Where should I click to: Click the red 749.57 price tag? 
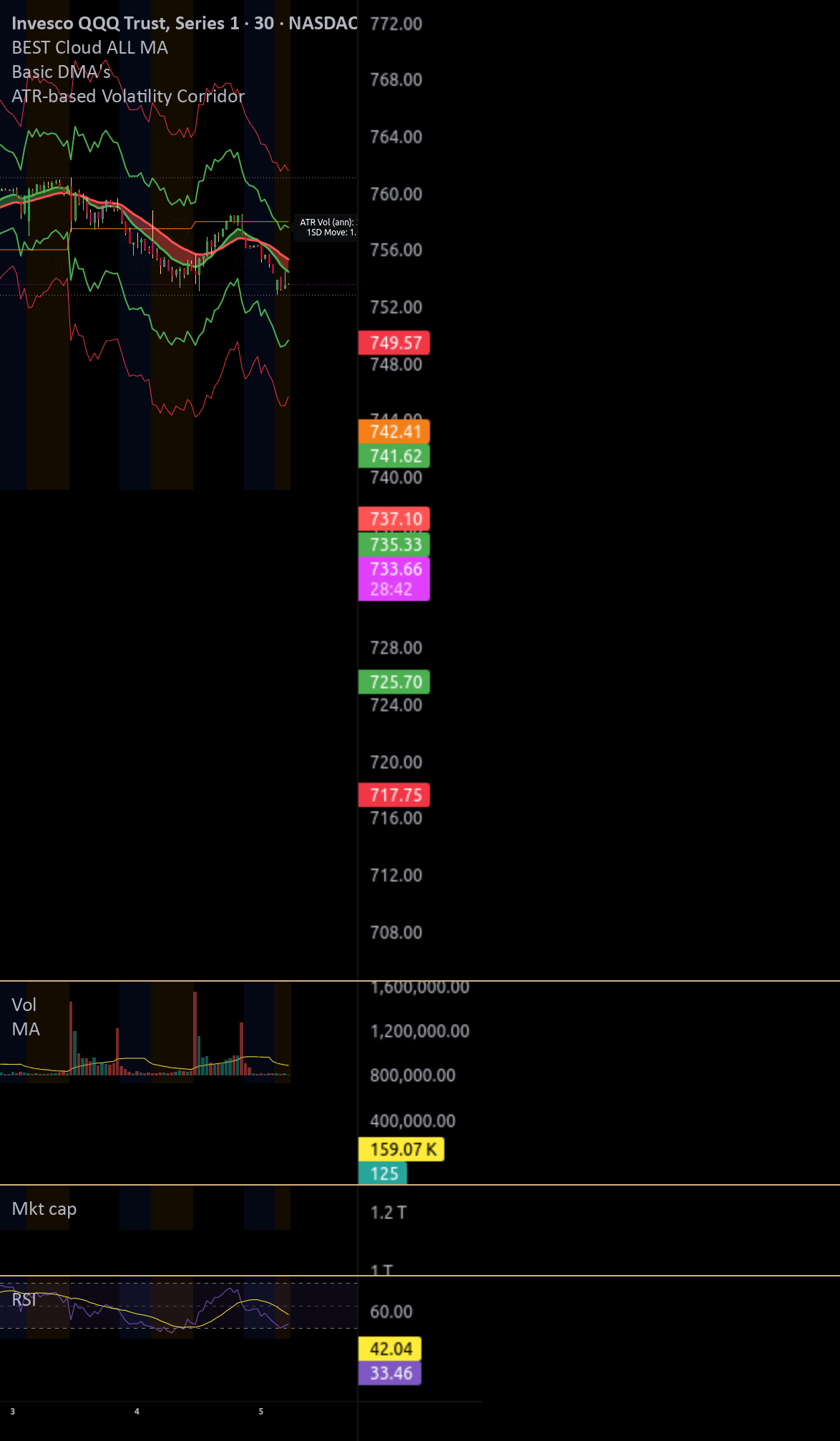click(394, 343)
